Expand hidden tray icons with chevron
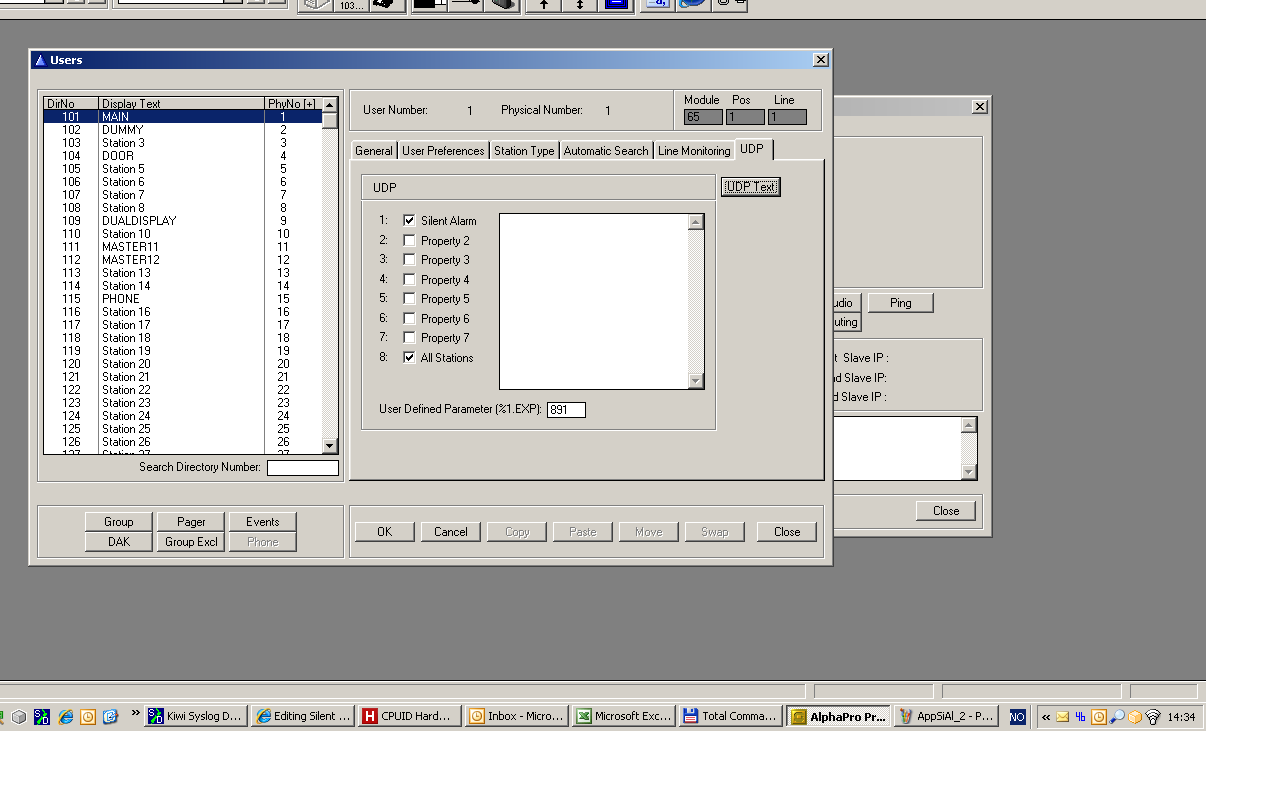The width and height of the screenshot is (1280, 800). click(1046, 716)
